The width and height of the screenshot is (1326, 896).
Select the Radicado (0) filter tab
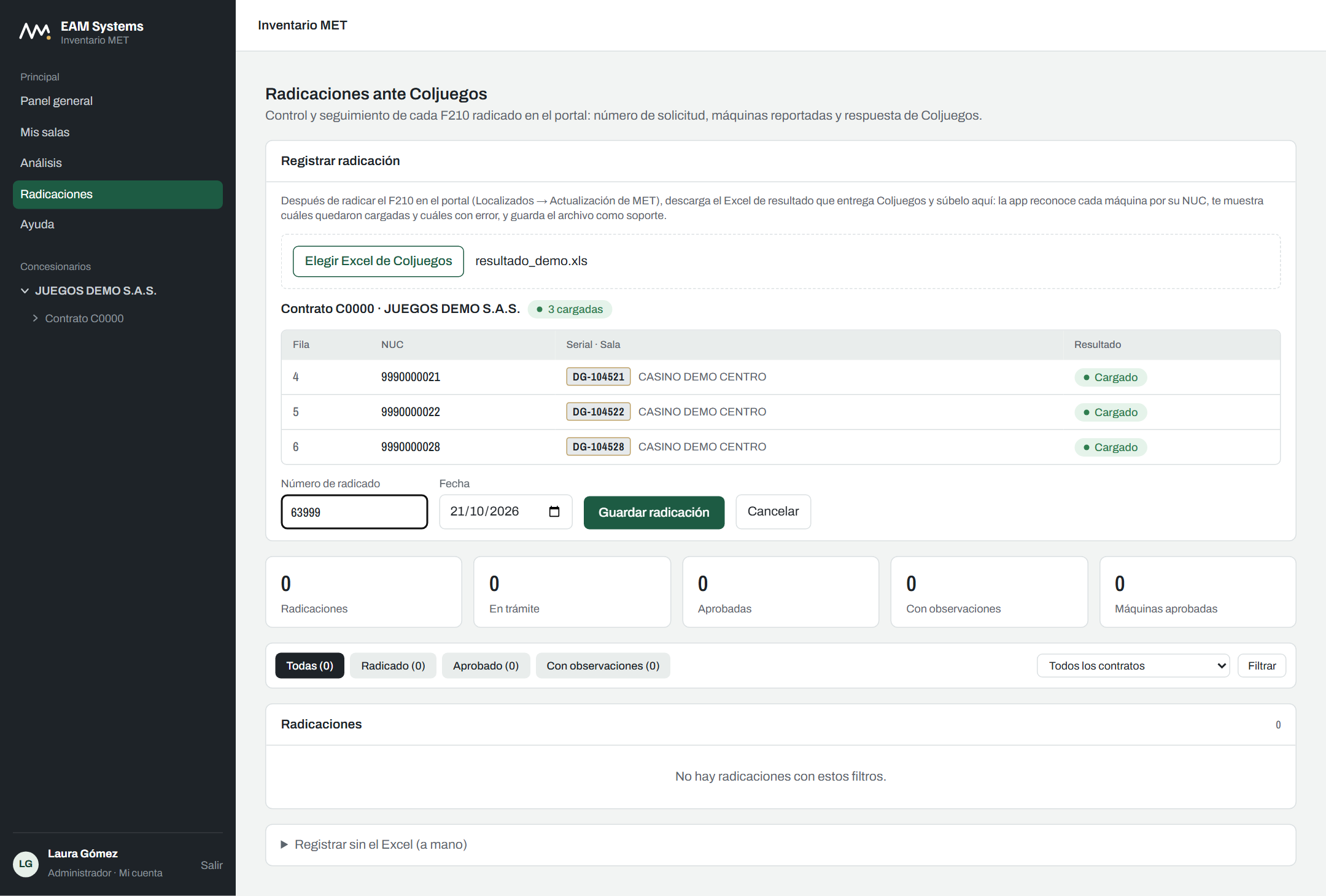coord(393,666)
